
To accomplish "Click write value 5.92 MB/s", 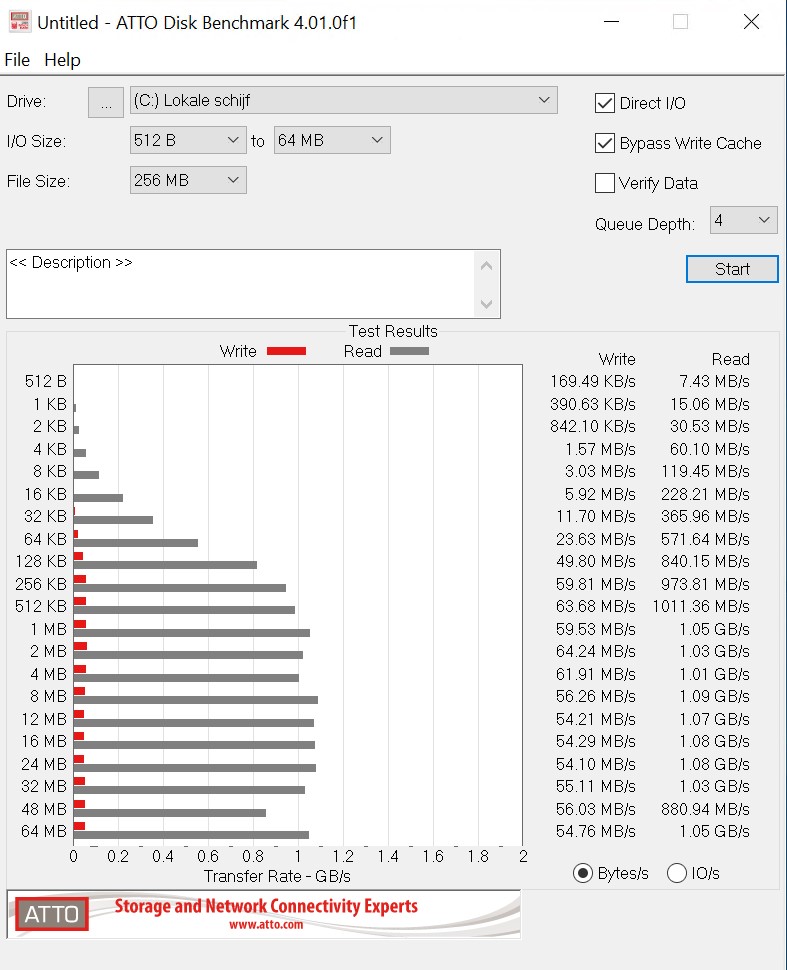I will click(x=600, y=494).
